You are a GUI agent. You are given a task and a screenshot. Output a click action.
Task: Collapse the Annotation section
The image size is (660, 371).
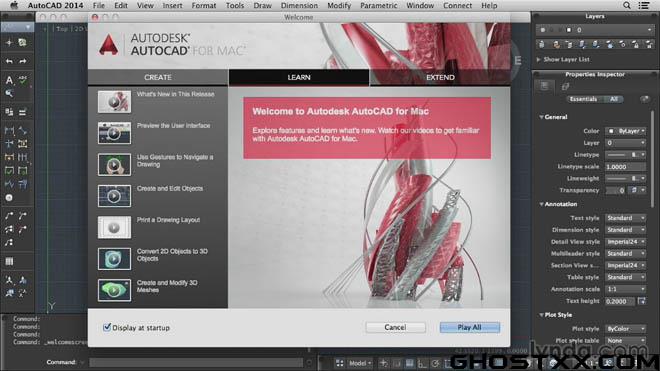[x=541, y=204]
